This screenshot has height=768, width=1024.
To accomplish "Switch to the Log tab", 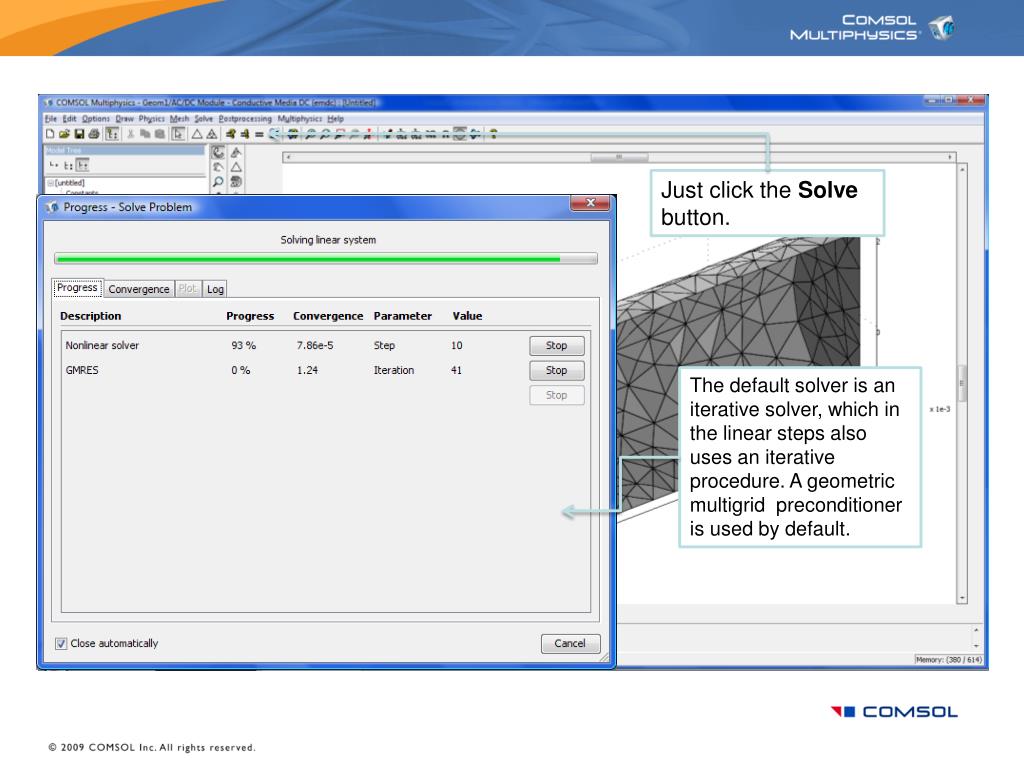I will (216, 289).
